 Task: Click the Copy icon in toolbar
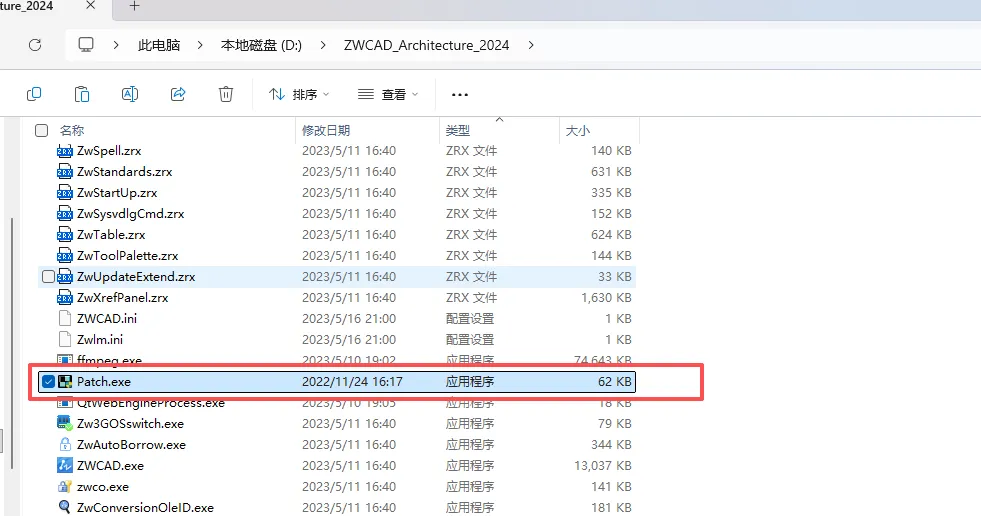(34, 94)
